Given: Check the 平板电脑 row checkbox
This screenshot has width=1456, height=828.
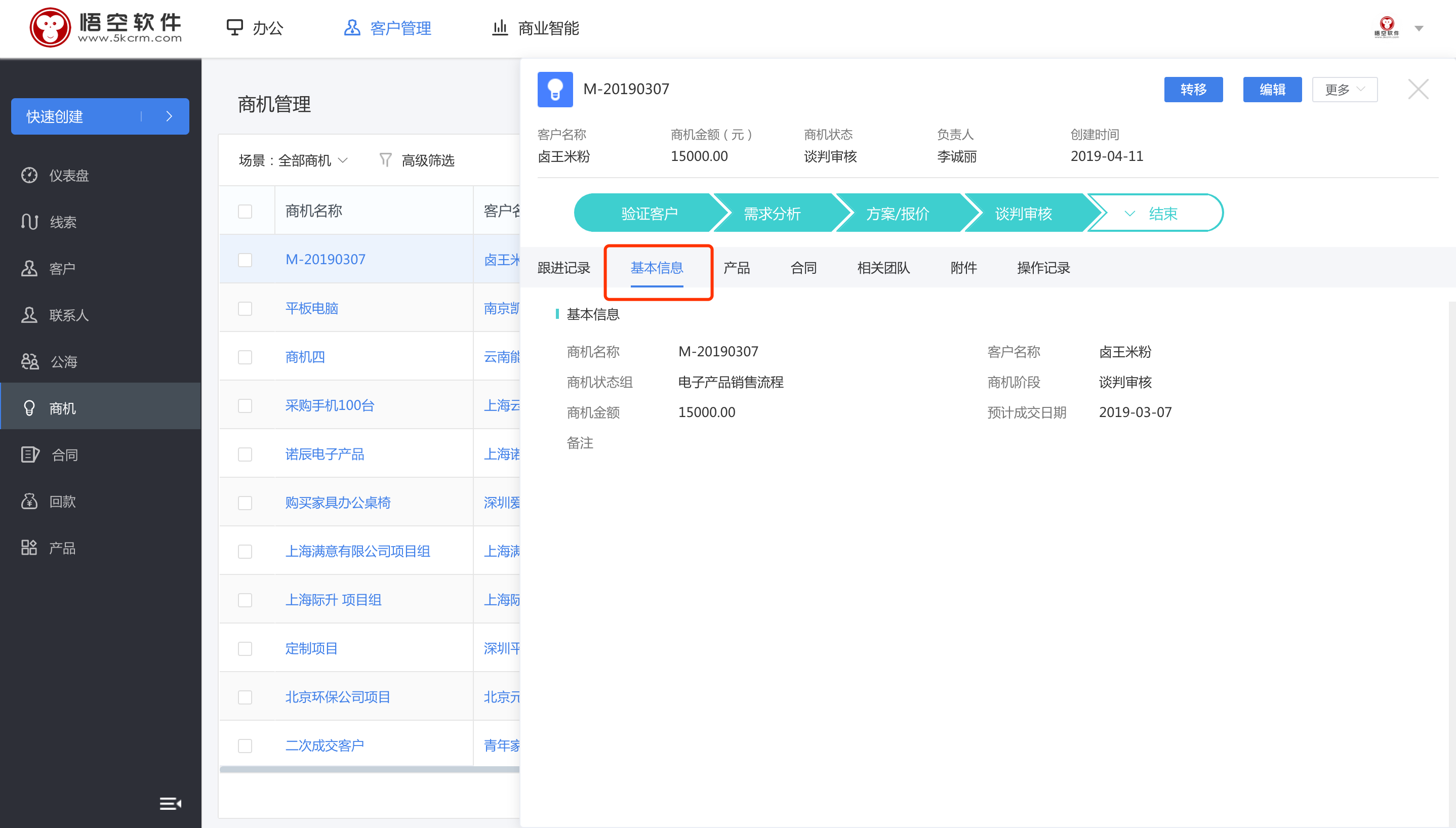Looking at the screenshot, I should [245, 309].
